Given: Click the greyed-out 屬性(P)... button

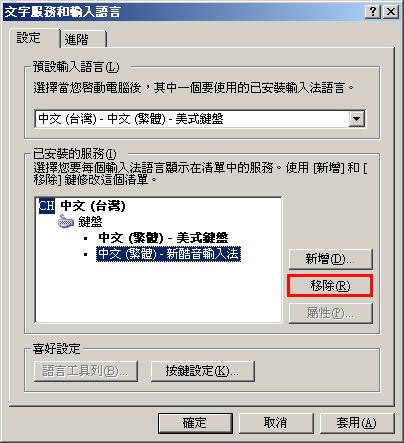Looking at the screenshot, I should (330, 313).
